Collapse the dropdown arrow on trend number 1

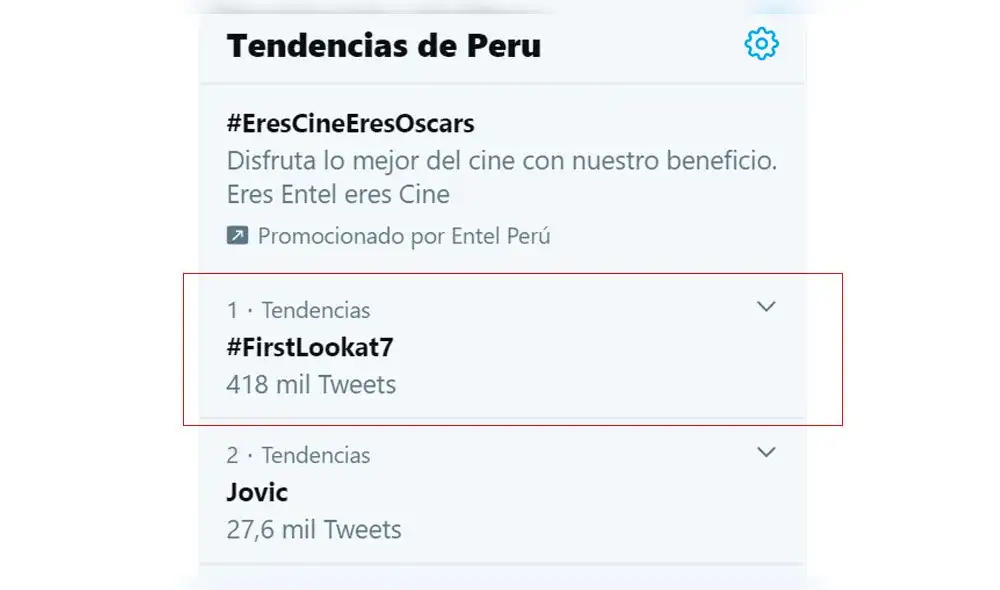pyautogui.click(x=766, y=307)
